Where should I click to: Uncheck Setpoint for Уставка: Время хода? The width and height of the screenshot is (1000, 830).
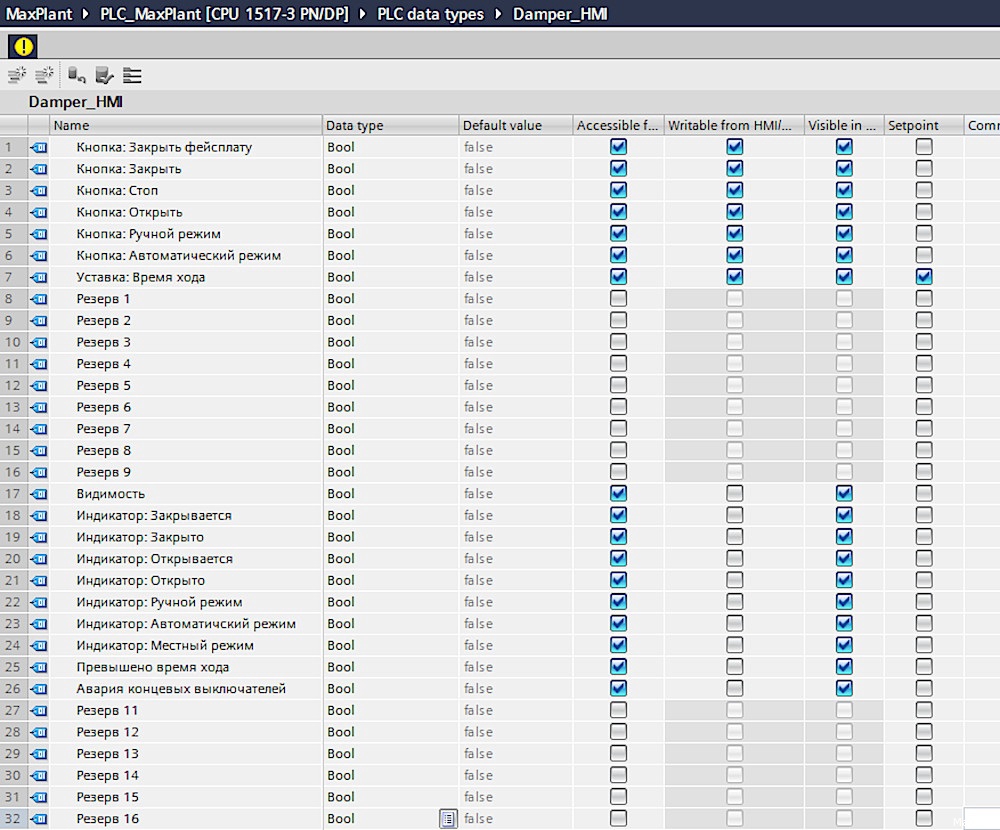click(923, 277)
